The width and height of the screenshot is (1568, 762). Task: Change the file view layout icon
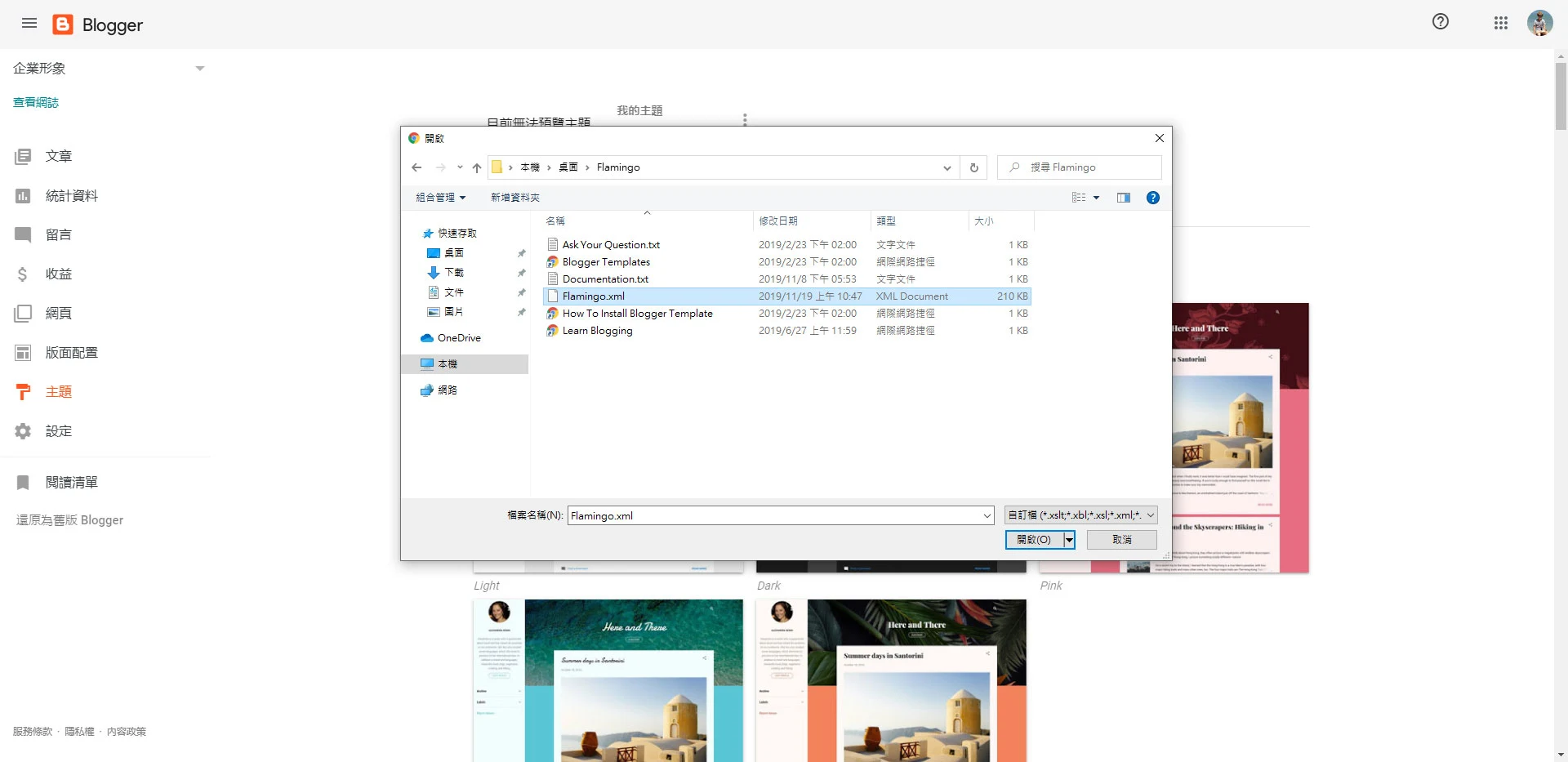[x=1079, y=198]
